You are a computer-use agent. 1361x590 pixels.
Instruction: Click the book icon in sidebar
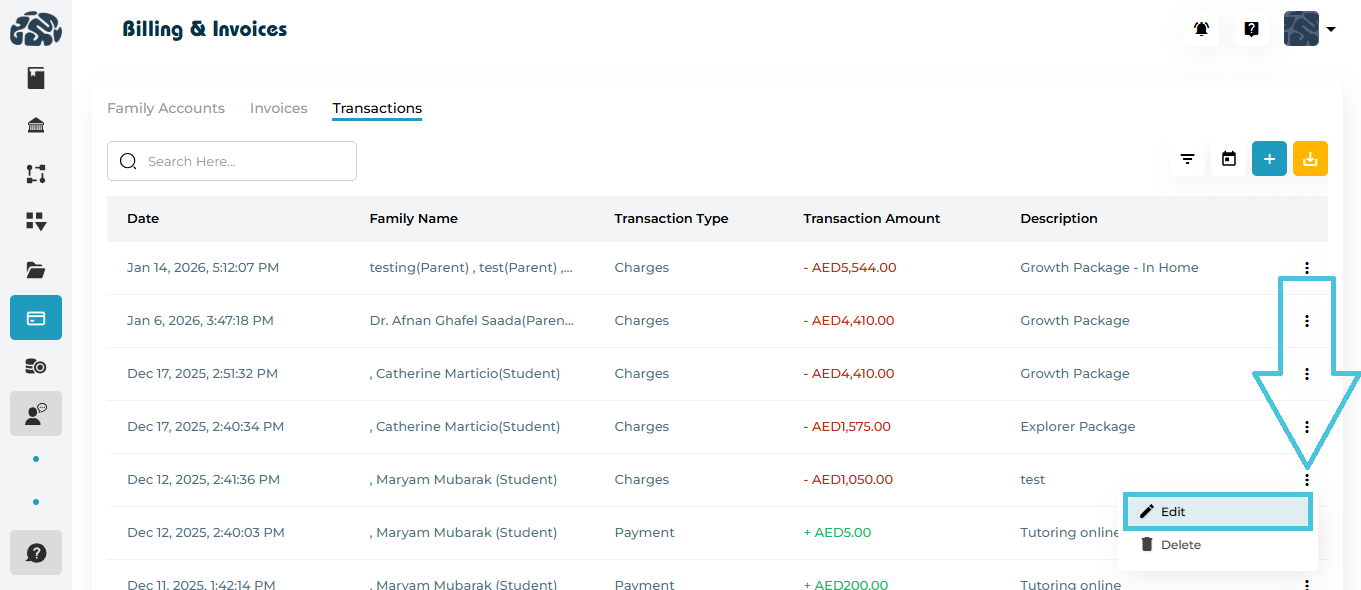tap(36, 78)
